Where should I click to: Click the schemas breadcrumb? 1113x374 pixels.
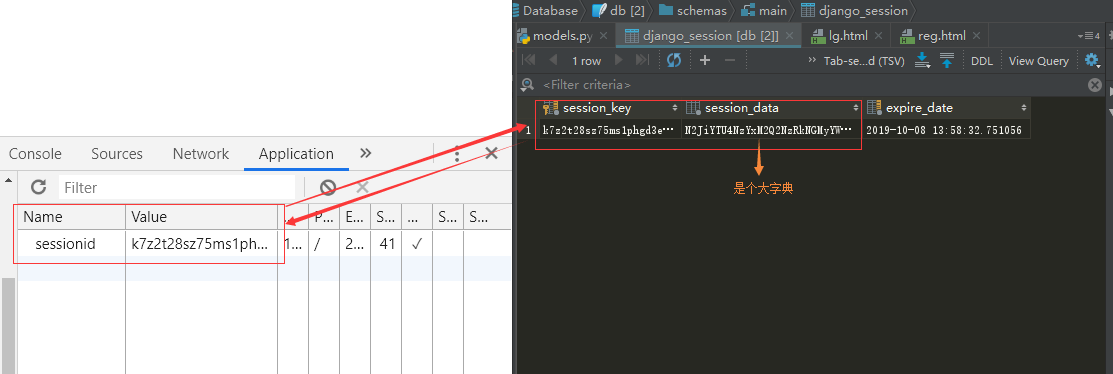click(x=692, y=11)
